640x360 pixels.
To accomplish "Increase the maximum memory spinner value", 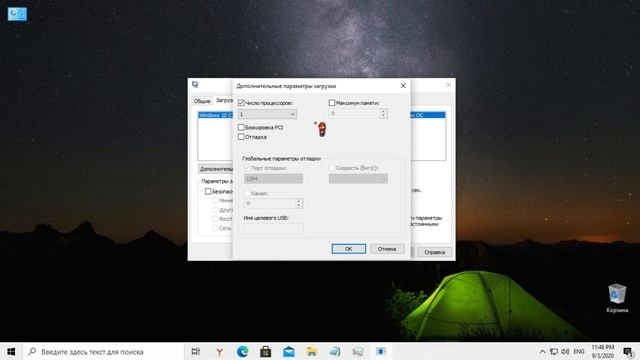I will (x=383, y=111).
